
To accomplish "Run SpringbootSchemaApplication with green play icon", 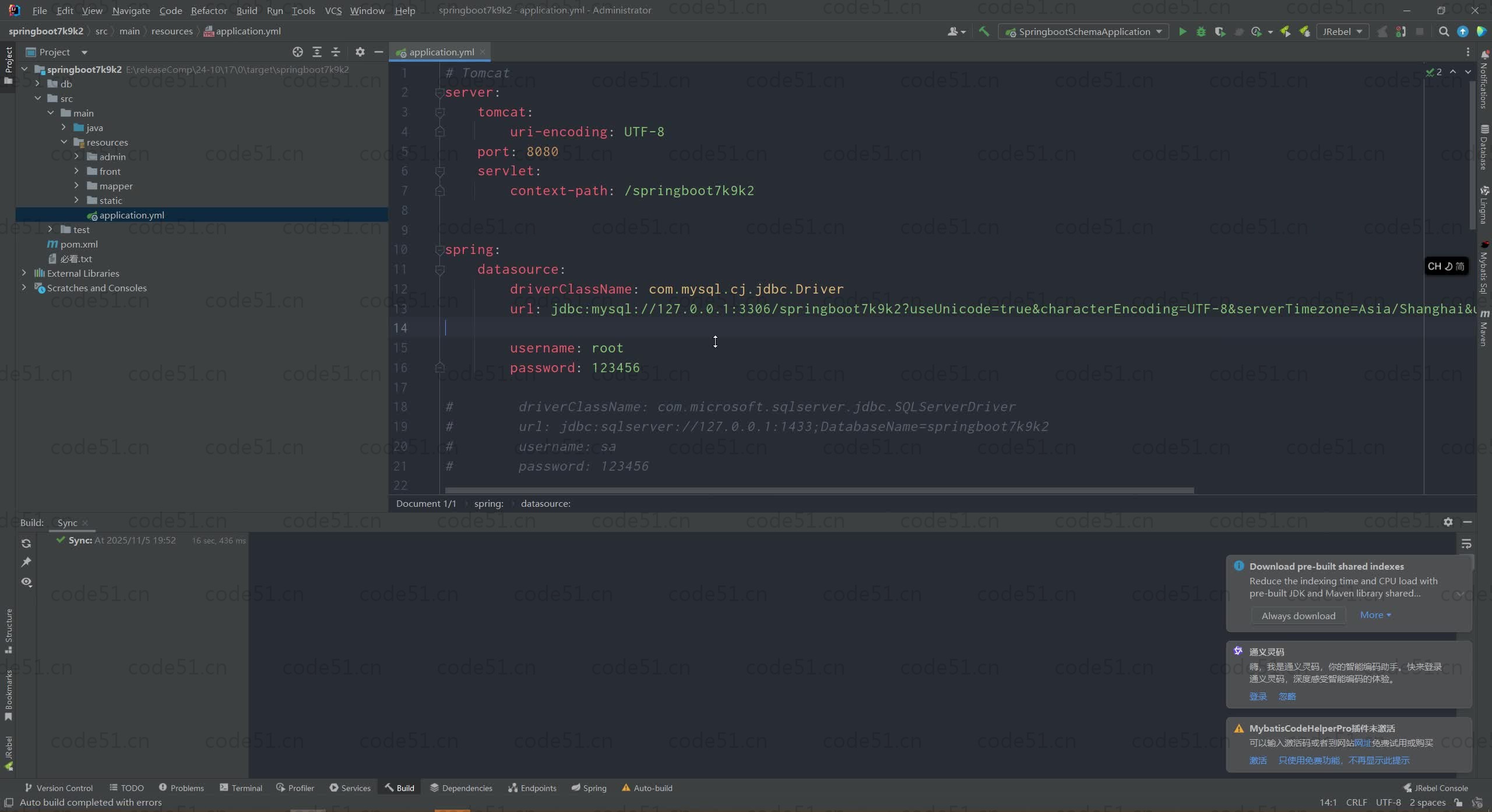I will (x=1182, y=31).
